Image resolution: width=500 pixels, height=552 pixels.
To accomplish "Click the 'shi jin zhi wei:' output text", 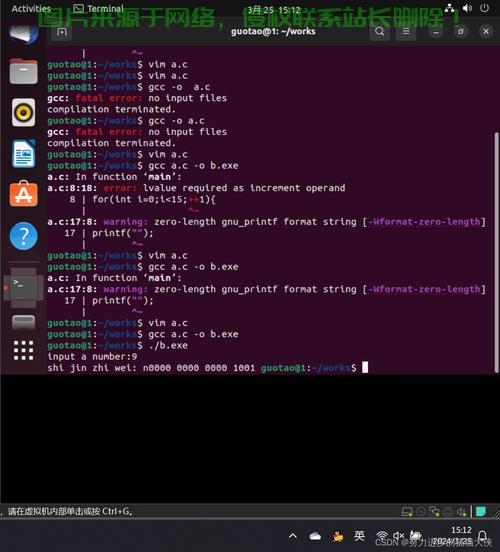I will 92,368.
